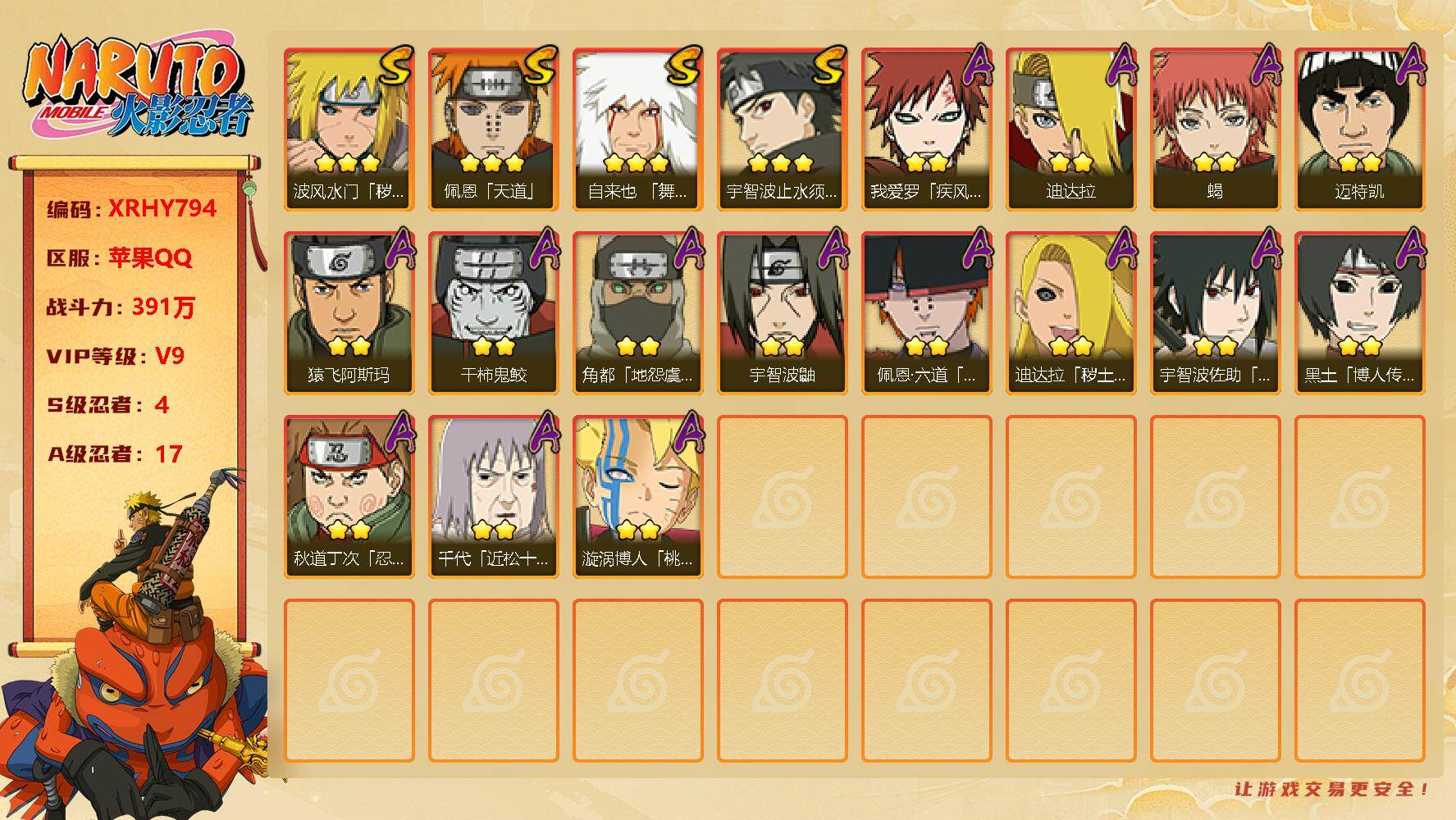Click the Naruto Mobile 火影忍者 logo

138,87
